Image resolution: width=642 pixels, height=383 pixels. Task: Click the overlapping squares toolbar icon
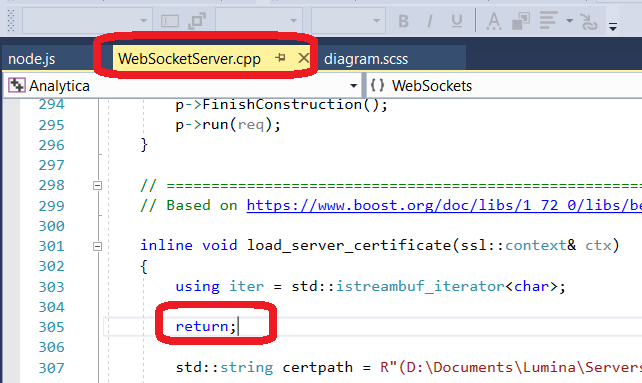pos(197,21)
